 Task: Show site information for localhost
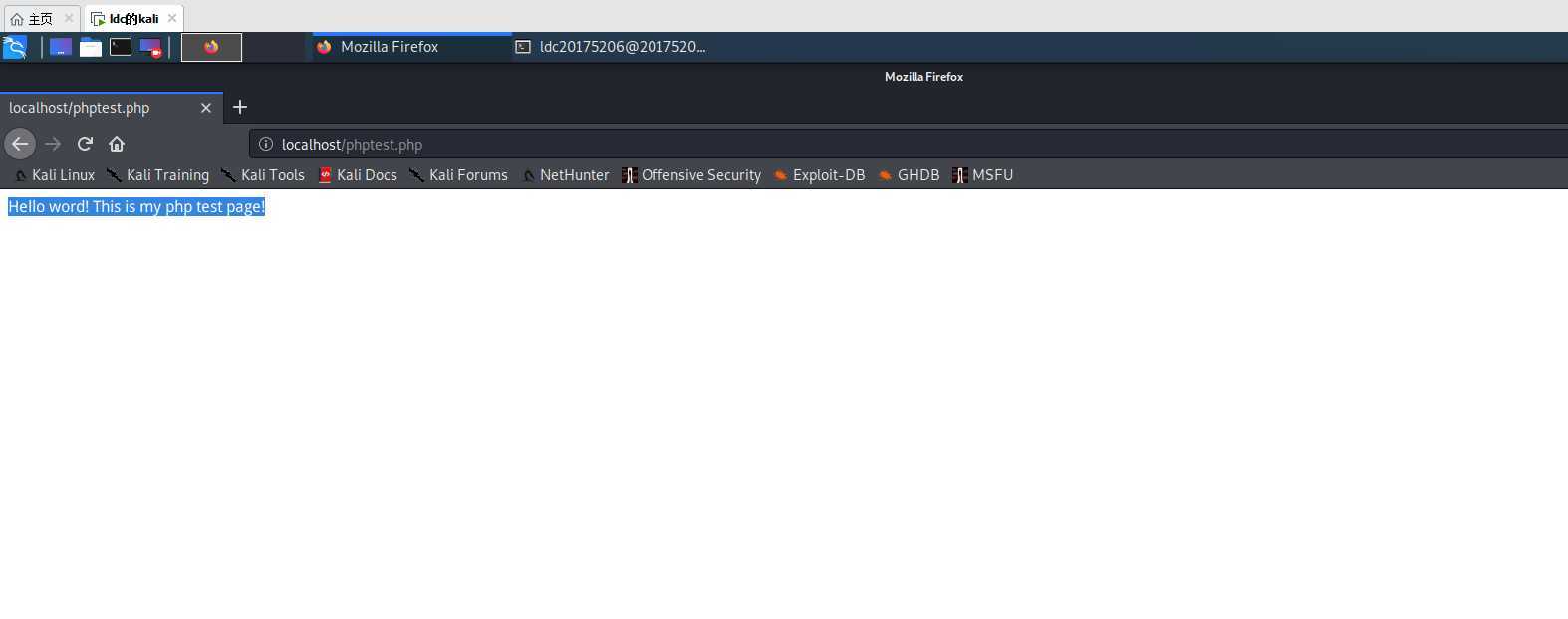tap(266, 144)
